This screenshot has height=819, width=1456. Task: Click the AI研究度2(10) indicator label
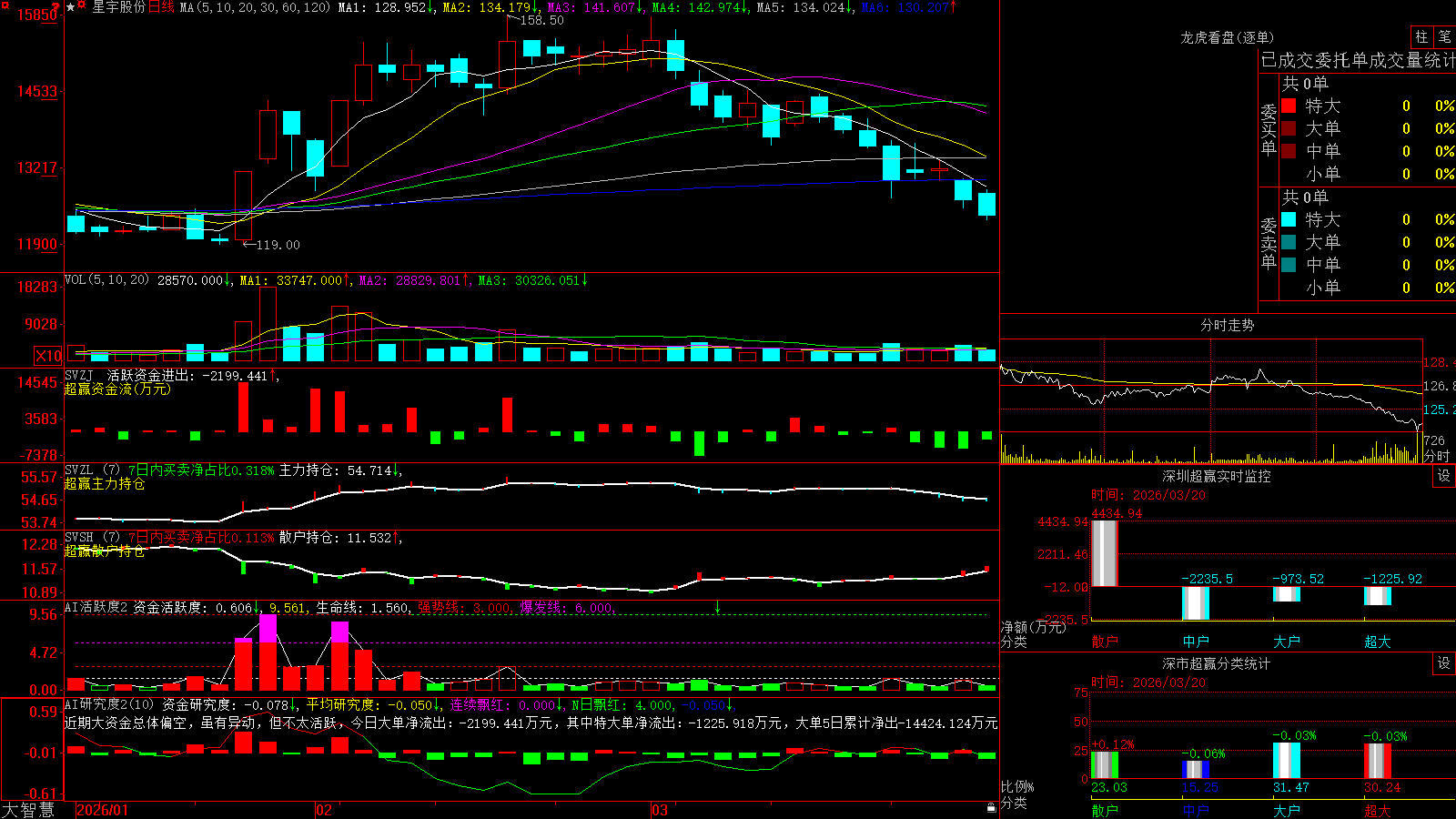click(x=109, y=704)
